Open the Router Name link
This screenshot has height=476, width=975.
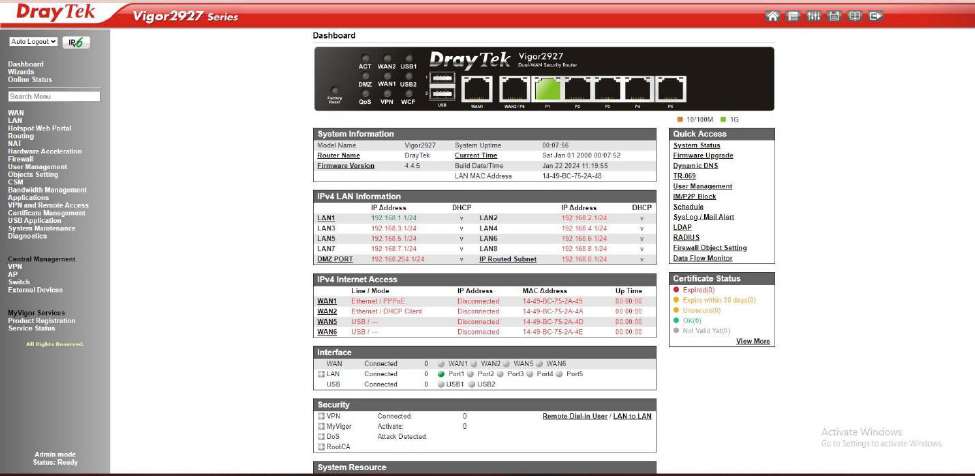[x=338, y=155]
